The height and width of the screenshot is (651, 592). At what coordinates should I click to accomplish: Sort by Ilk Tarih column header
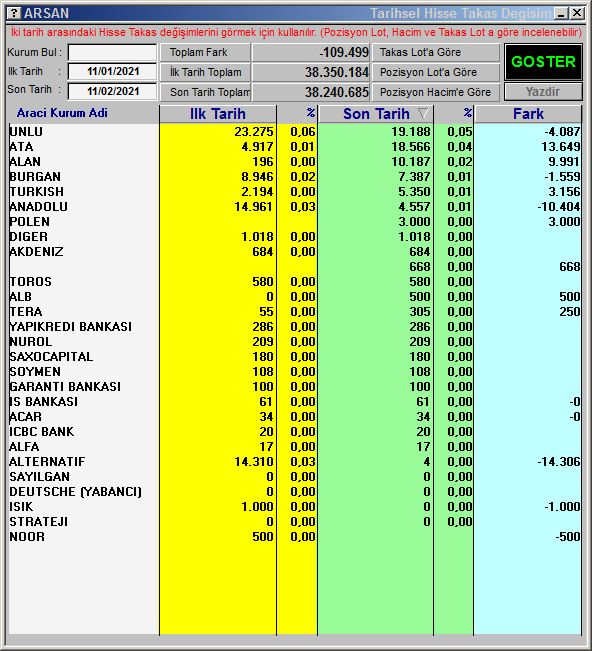[x=218, y=114]
